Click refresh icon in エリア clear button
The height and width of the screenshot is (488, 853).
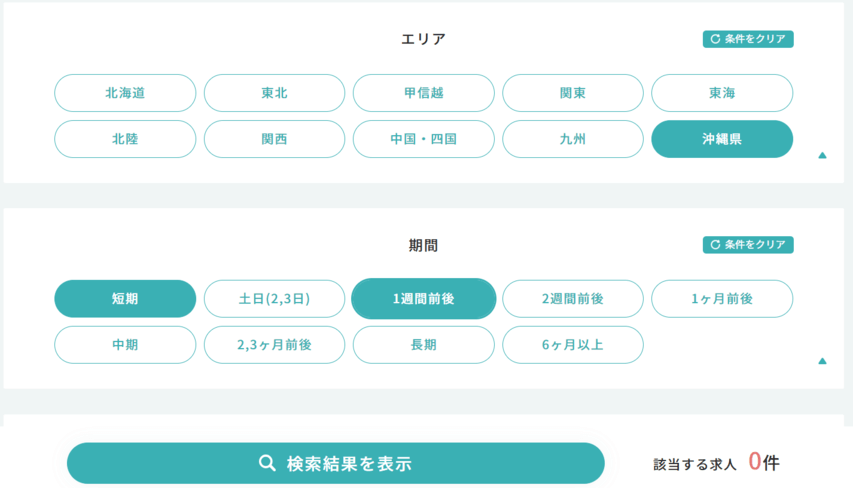click(715, 39)
